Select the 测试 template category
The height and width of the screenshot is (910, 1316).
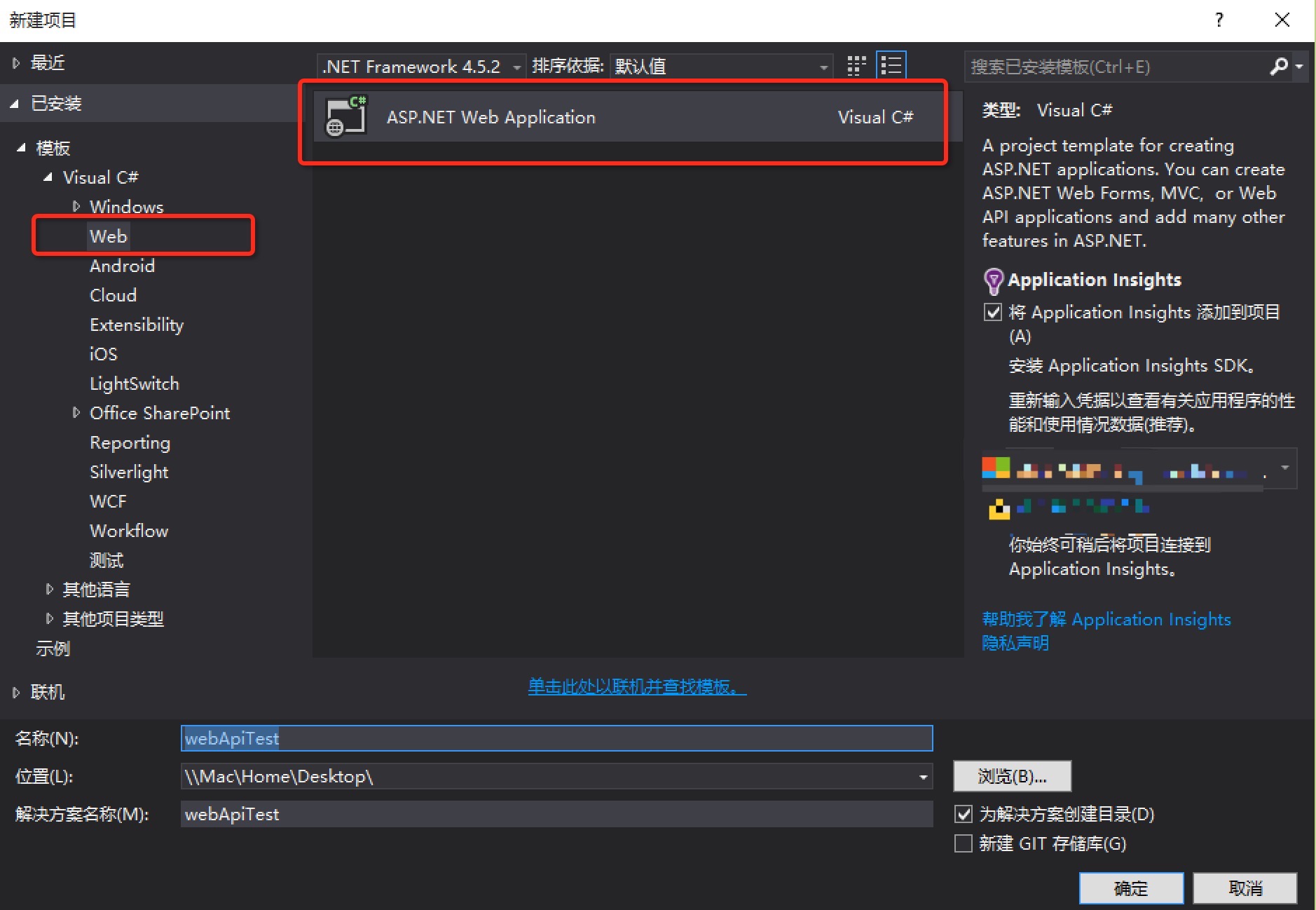(107, 560)
